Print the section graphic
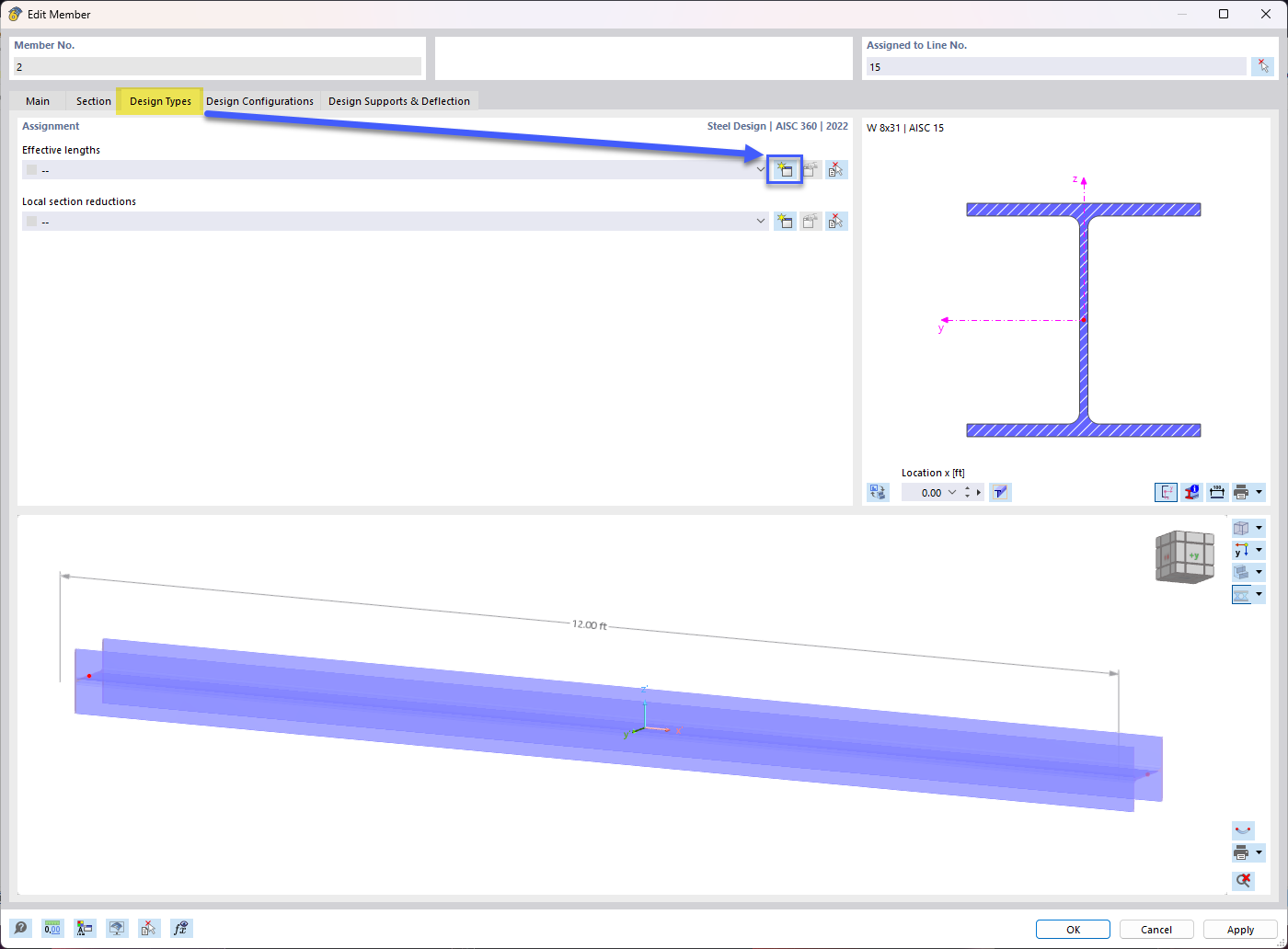 point(1241,492)
